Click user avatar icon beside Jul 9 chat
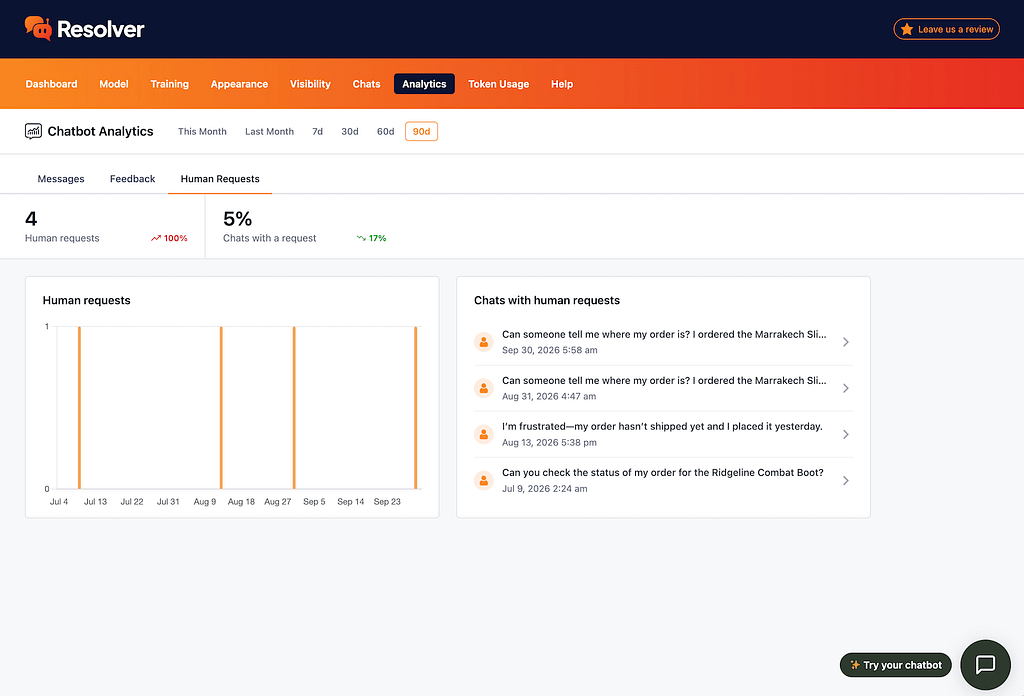This screenshot has width=1024, height=696. point(483,481)
